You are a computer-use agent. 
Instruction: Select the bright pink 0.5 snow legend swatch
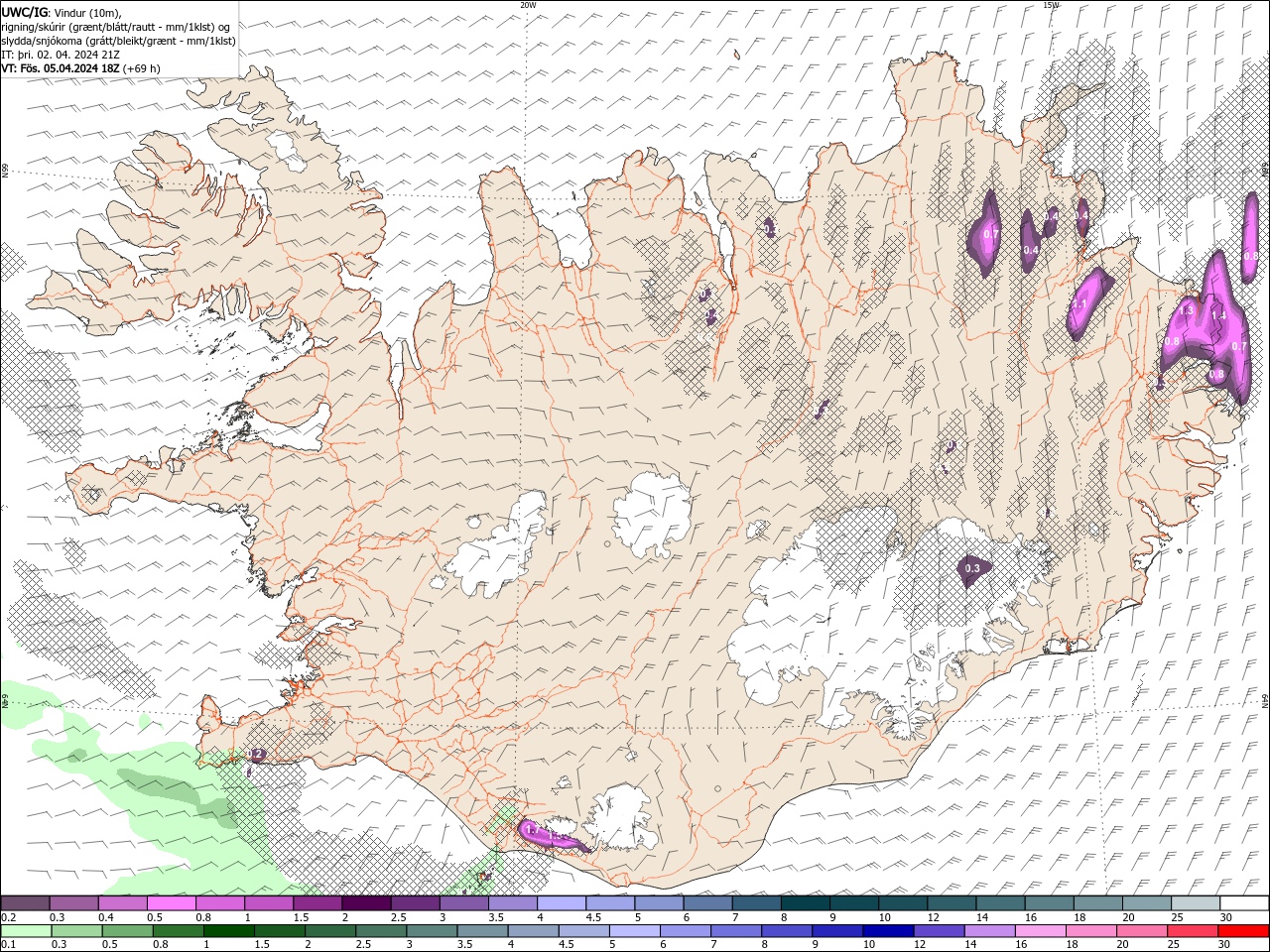pos(172,903)
